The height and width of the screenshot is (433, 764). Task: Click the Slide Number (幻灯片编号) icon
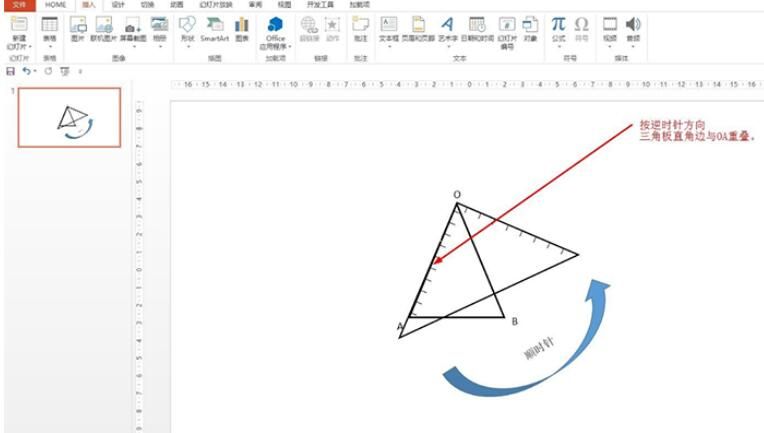pos(507,24)
